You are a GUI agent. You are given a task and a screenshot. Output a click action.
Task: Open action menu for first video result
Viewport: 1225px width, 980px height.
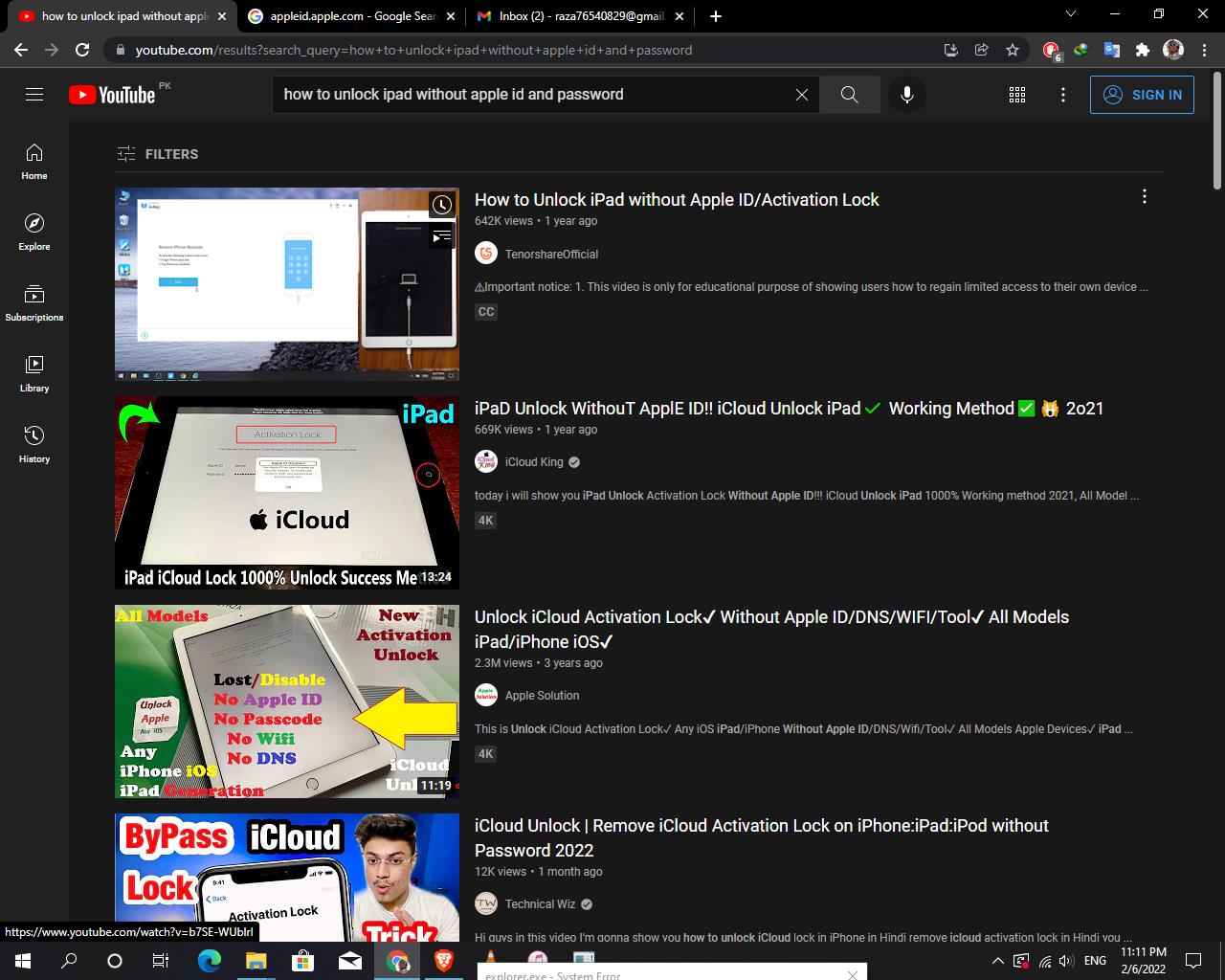coord(1144,196)
